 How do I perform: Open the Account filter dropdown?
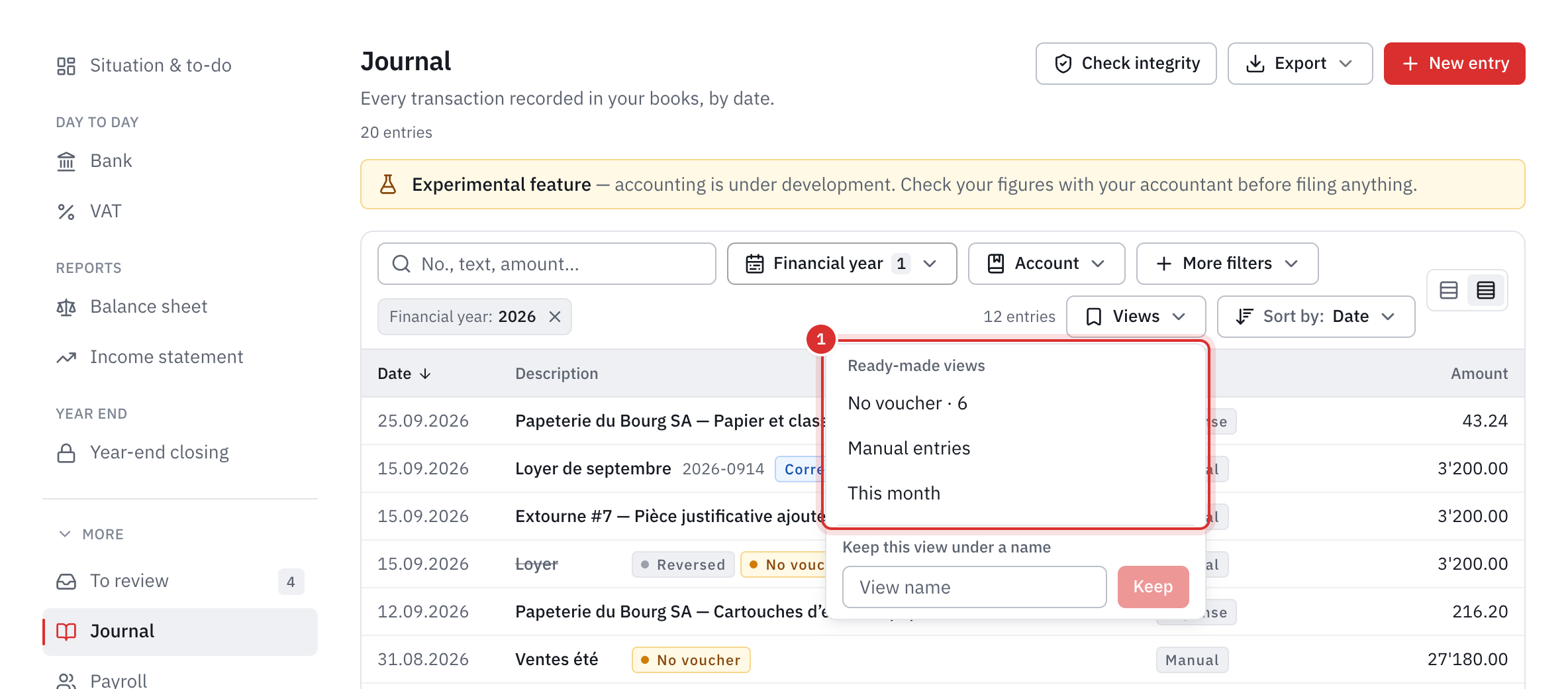1046,264
